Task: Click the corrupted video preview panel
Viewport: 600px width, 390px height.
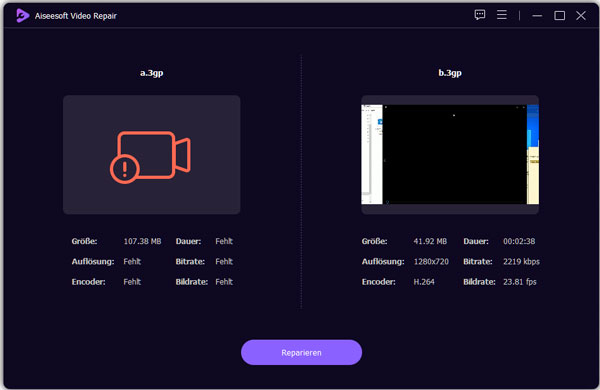Action: (x=152, y=155)
